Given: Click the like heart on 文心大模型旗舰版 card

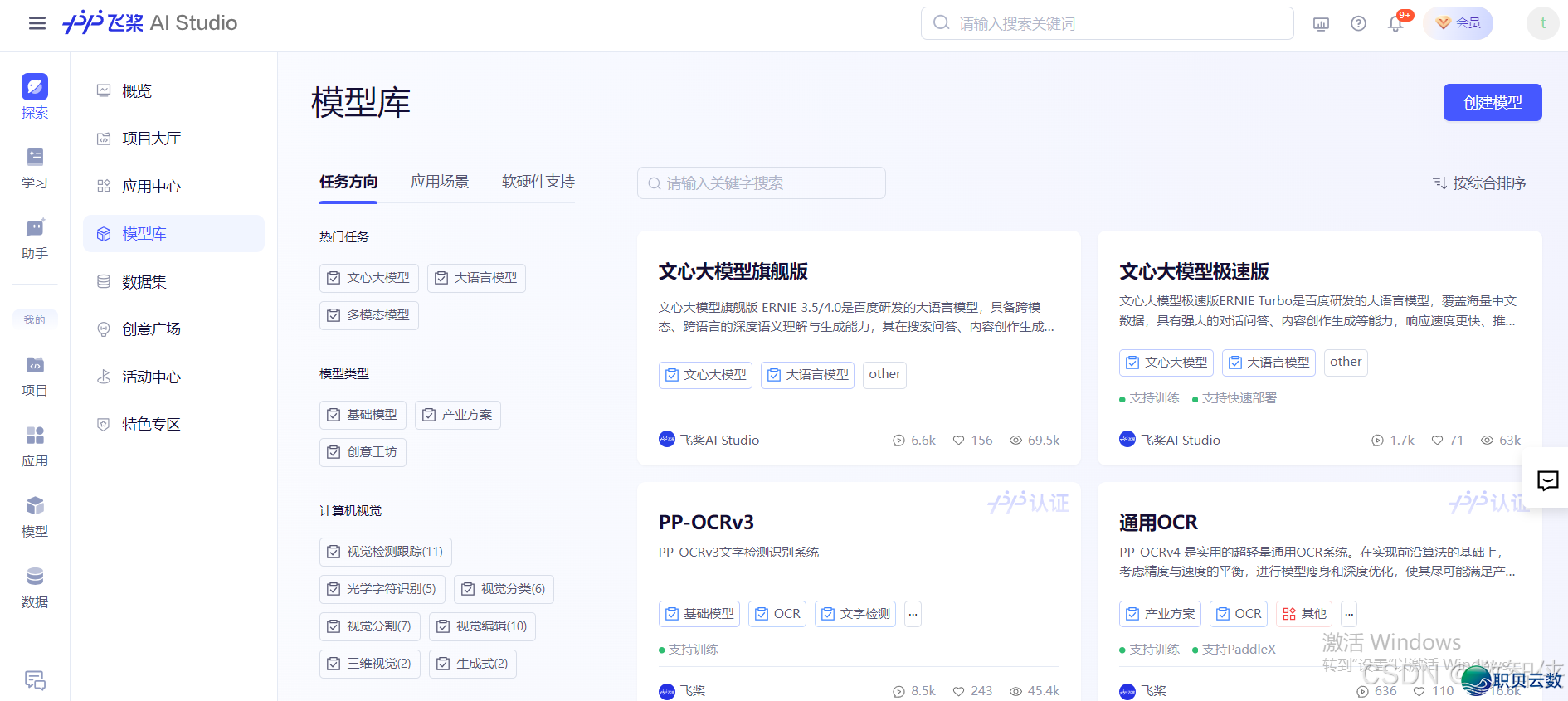Looking at the screenshot, I should click(958, 441).
